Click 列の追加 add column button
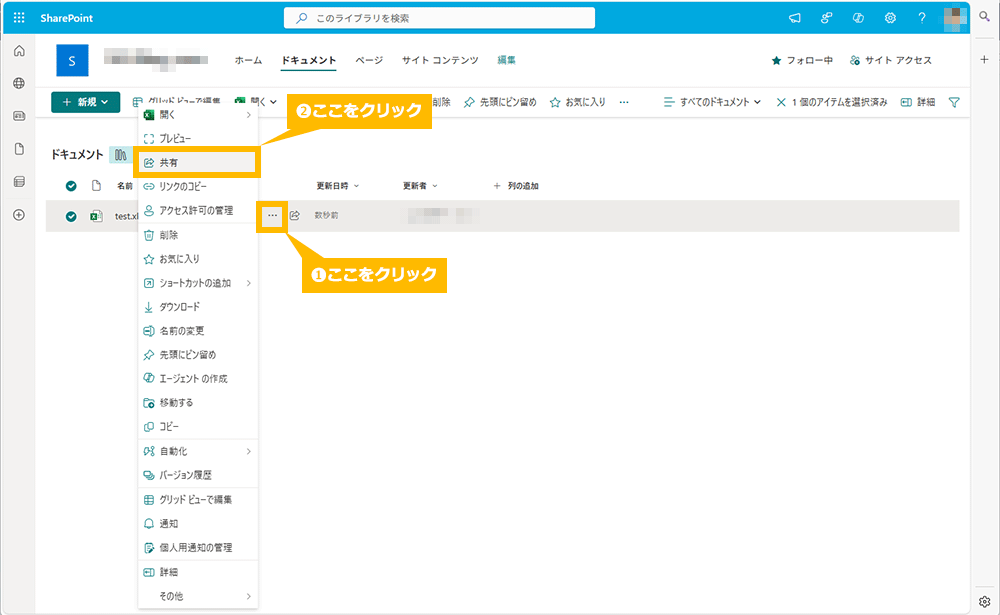 tap(516, 186)
